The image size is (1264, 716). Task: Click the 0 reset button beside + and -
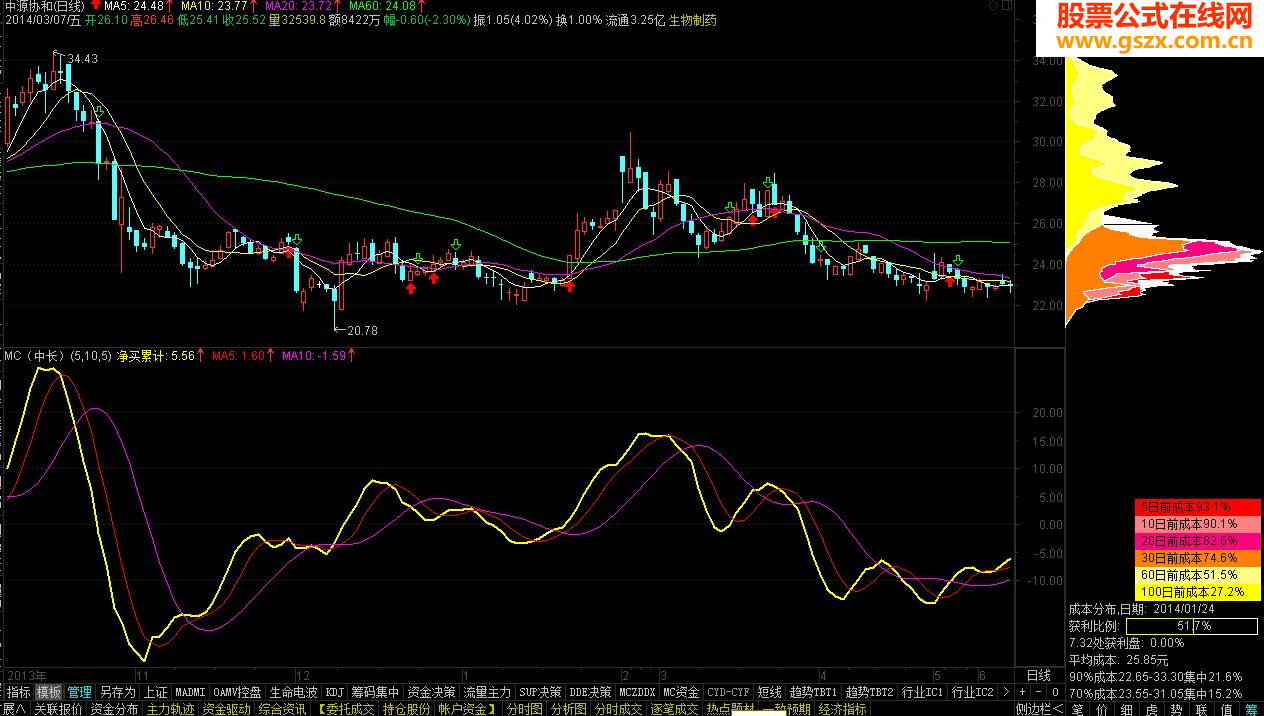(x=1055, y=692)
